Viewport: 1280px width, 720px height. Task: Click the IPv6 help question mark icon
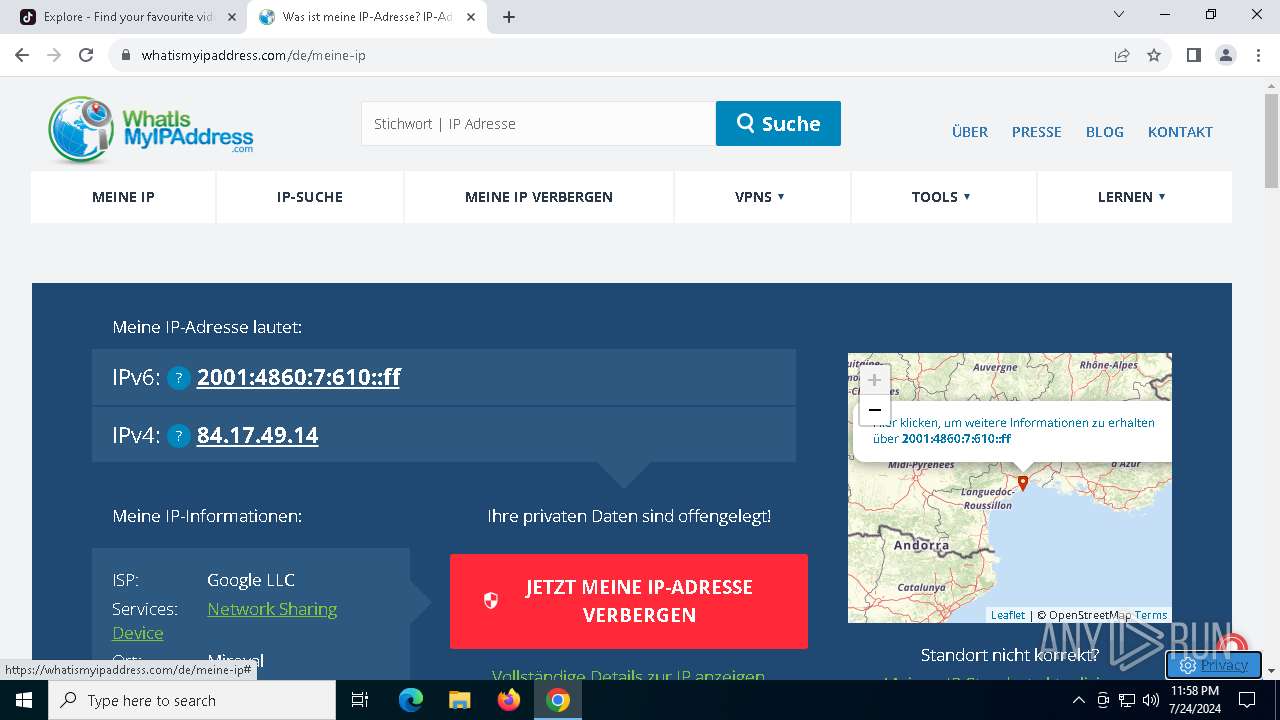coord(179,378)
